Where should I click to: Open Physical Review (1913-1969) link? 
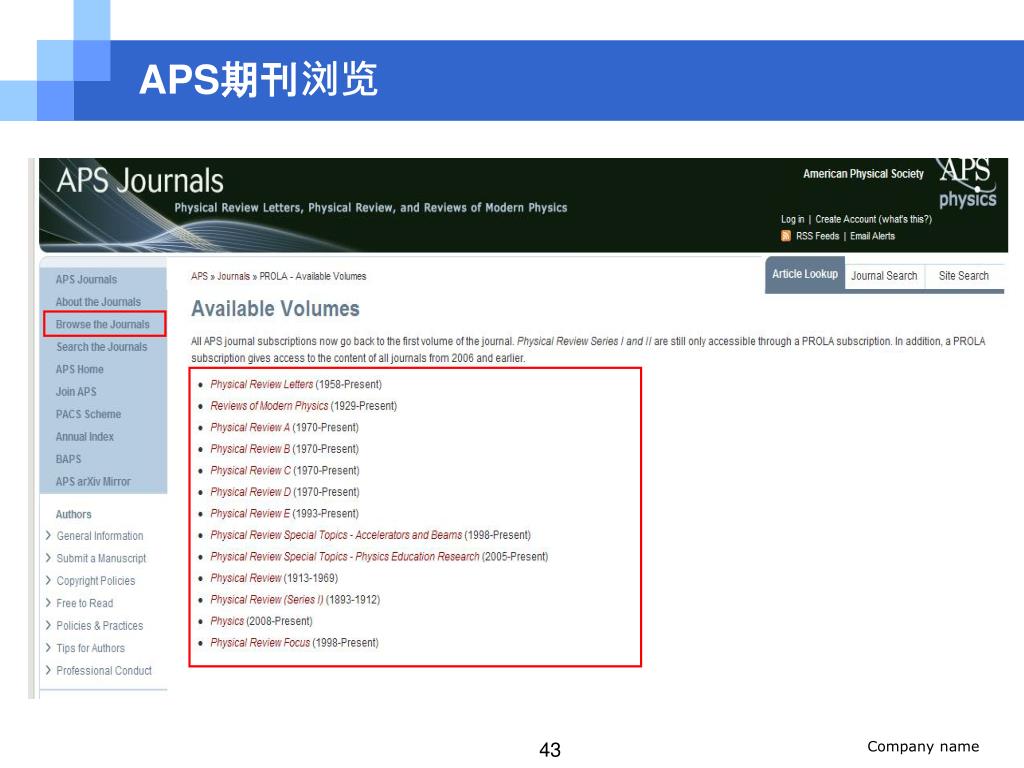point(246,579)
